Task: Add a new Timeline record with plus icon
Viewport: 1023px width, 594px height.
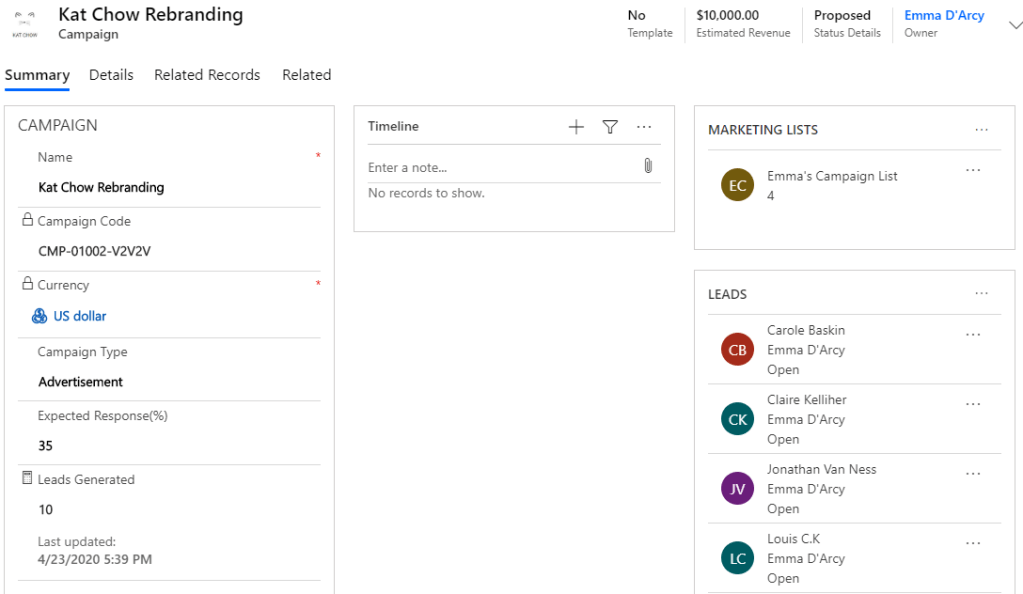Action: point(576,127)
